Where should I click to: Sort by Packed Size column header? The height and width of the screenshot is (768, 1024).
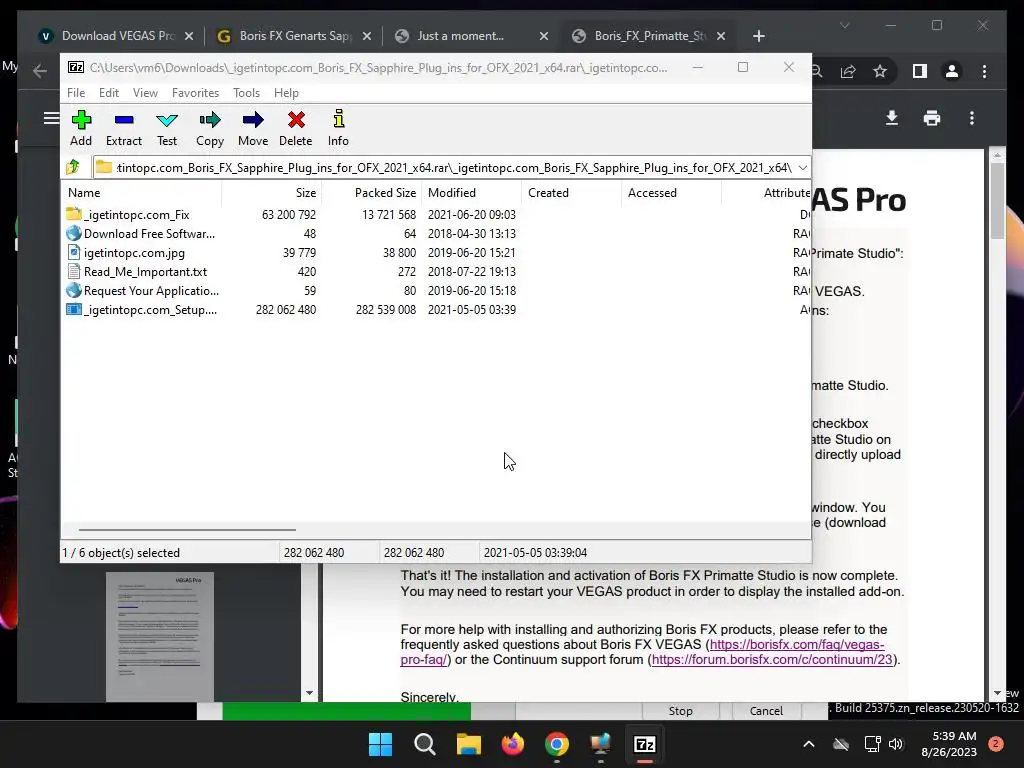(x=372, y=193)
